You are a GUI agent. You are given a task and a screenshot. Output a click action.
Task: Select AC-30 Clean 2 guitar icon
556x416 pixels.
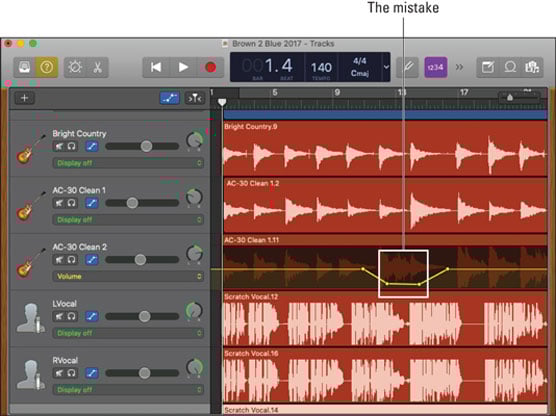30,263
